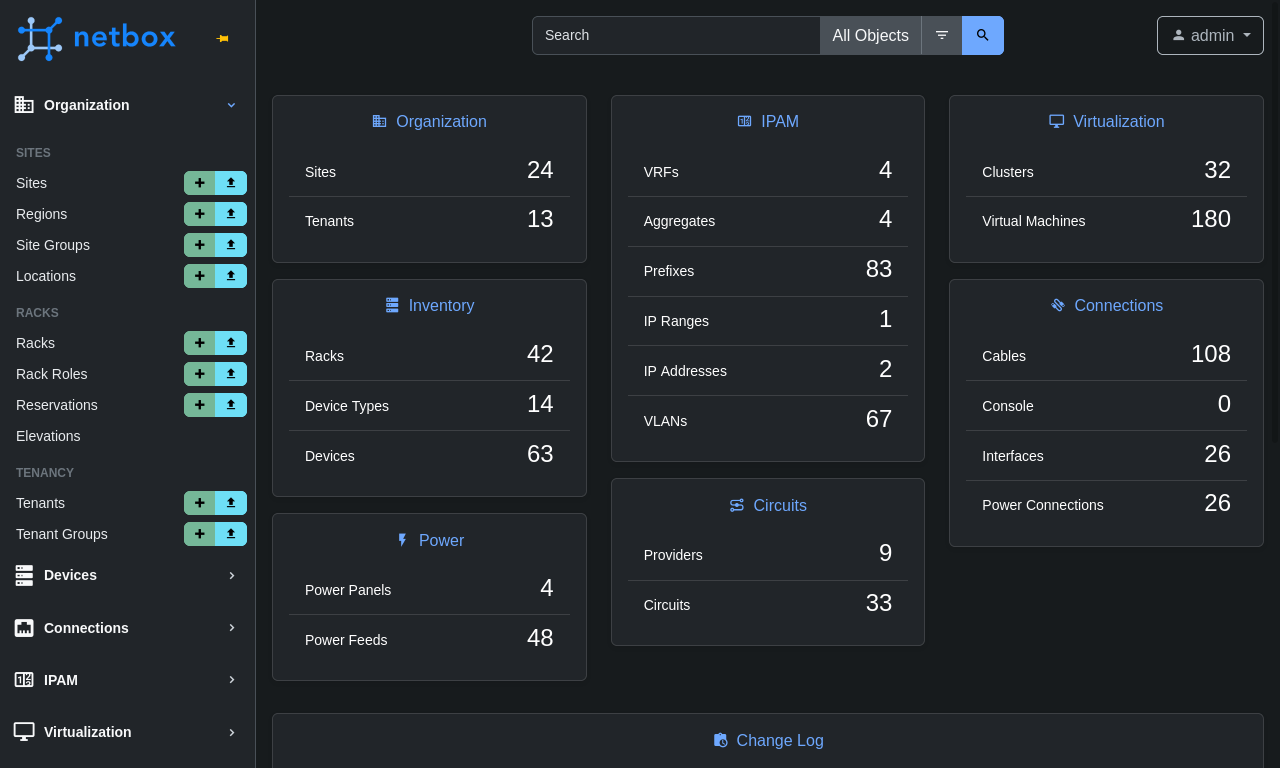The height and width of the screenshot is (768, 1280).
Task: Open the All Objects search scope selector
Action: (x=870, y=35)
